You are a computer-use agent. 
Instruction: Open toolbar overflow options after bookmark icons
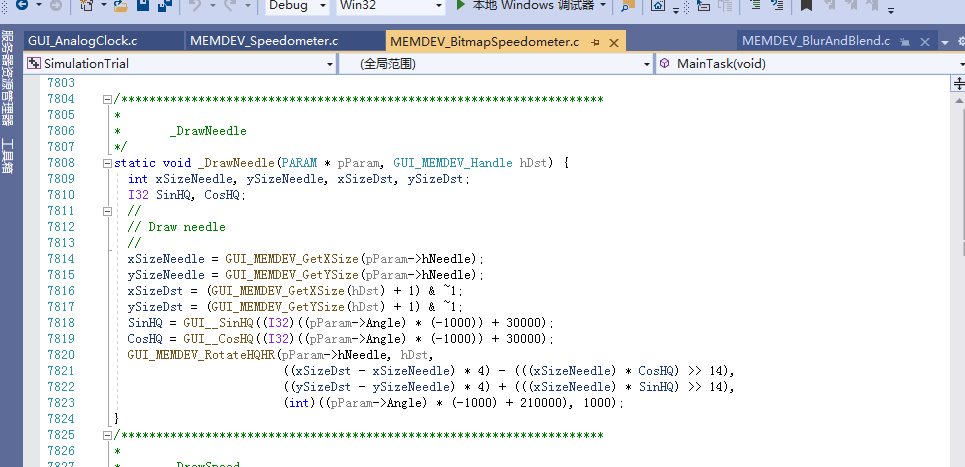pos(891,10)
